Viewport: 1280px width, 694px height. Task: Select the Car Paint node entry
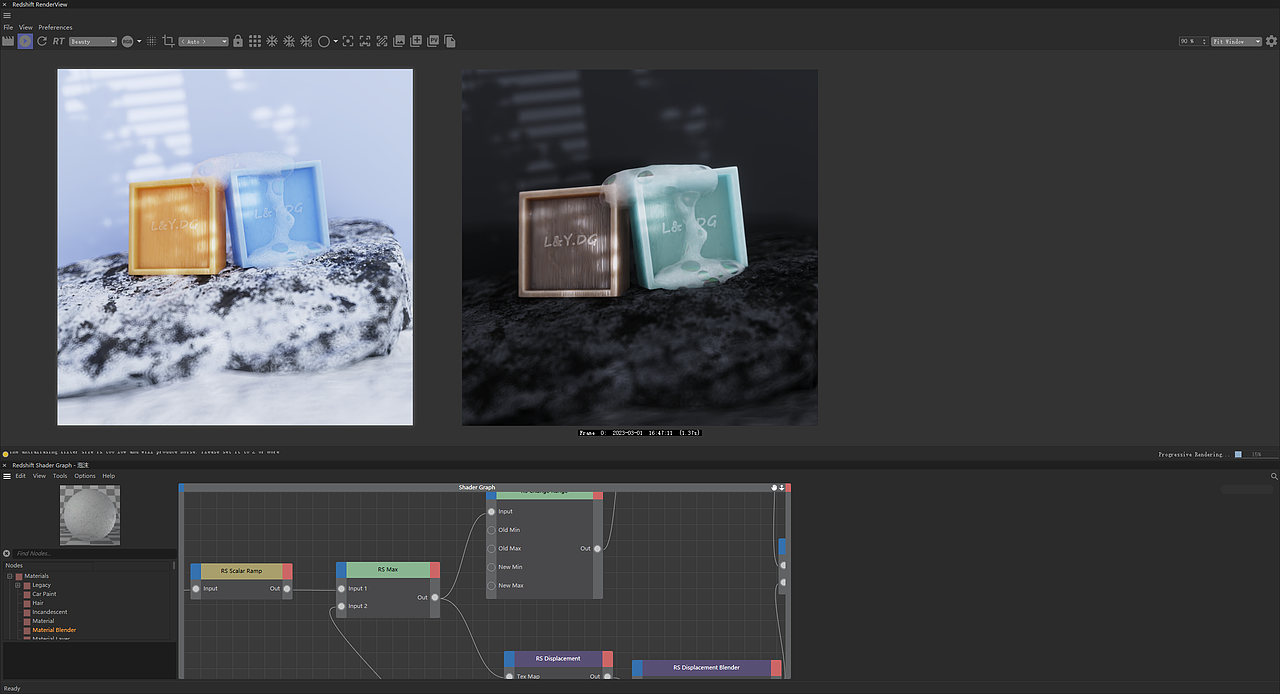44,594
